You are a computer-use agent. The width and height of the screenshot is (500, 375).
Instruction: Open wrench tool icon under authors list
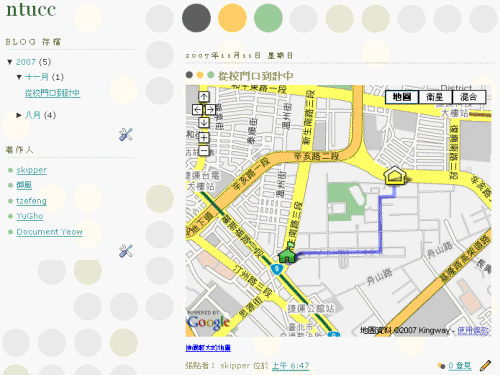coord(126,251)
